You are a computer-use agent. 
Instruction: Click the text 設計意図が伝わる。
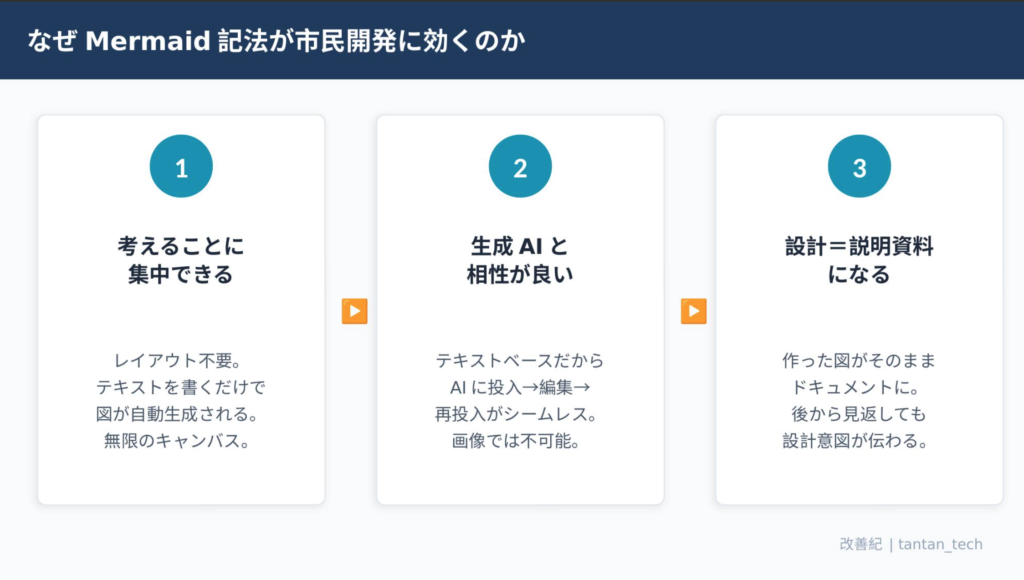click(859, 440)
